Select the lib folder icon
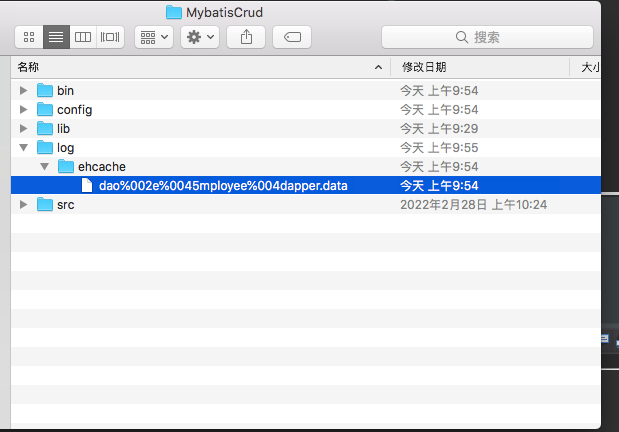Image resolution: width=619 pixels, height=432 pixels. pos(45,128)
